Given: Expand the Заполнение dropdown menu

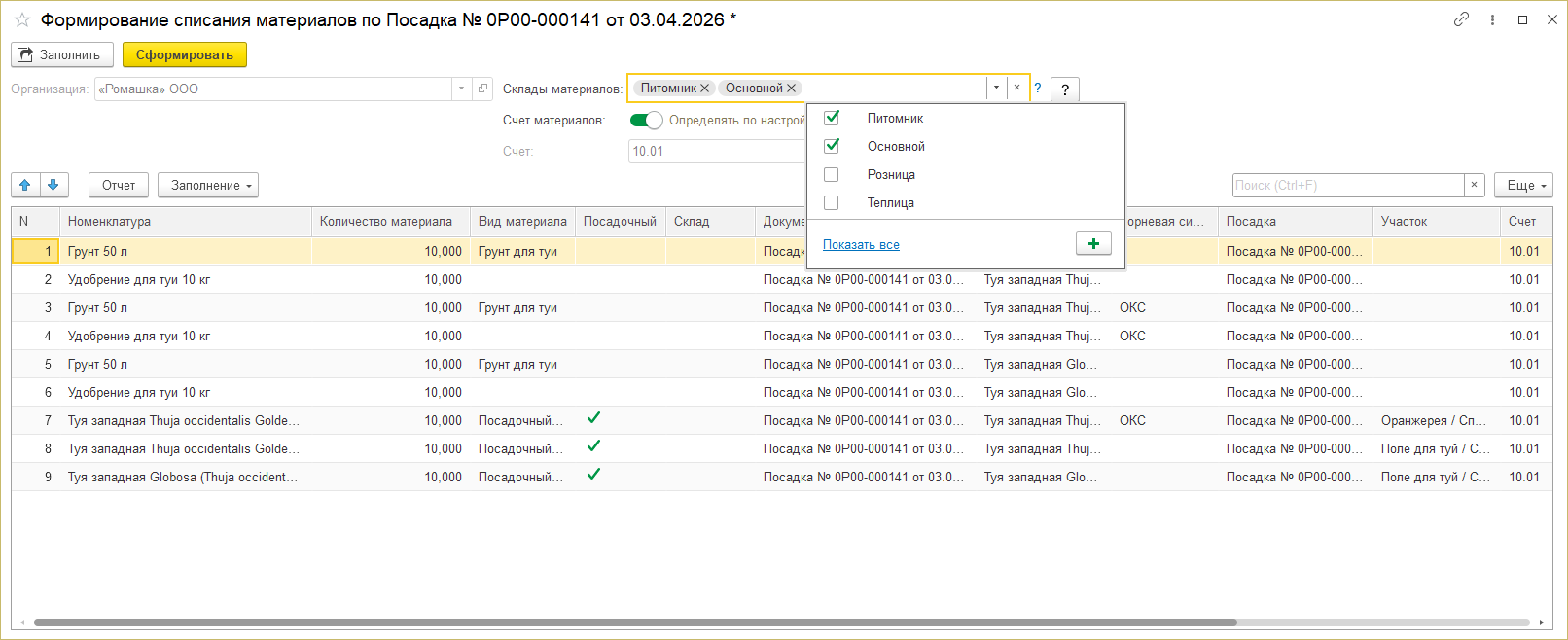Looking at the screenshot, I should (207, 185).
